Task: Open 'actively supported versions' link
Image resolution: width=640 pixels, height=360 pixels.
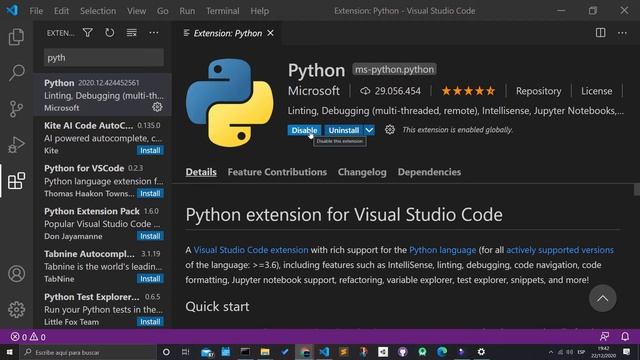Action: pos(560,250)
